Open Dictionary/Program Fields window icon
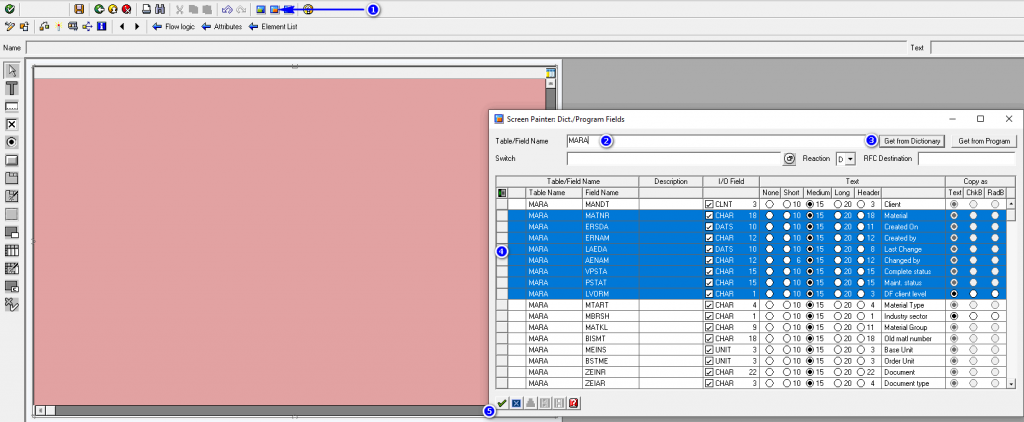Image resolution: width=1024 pixels, height=422 pixels. 274,9
